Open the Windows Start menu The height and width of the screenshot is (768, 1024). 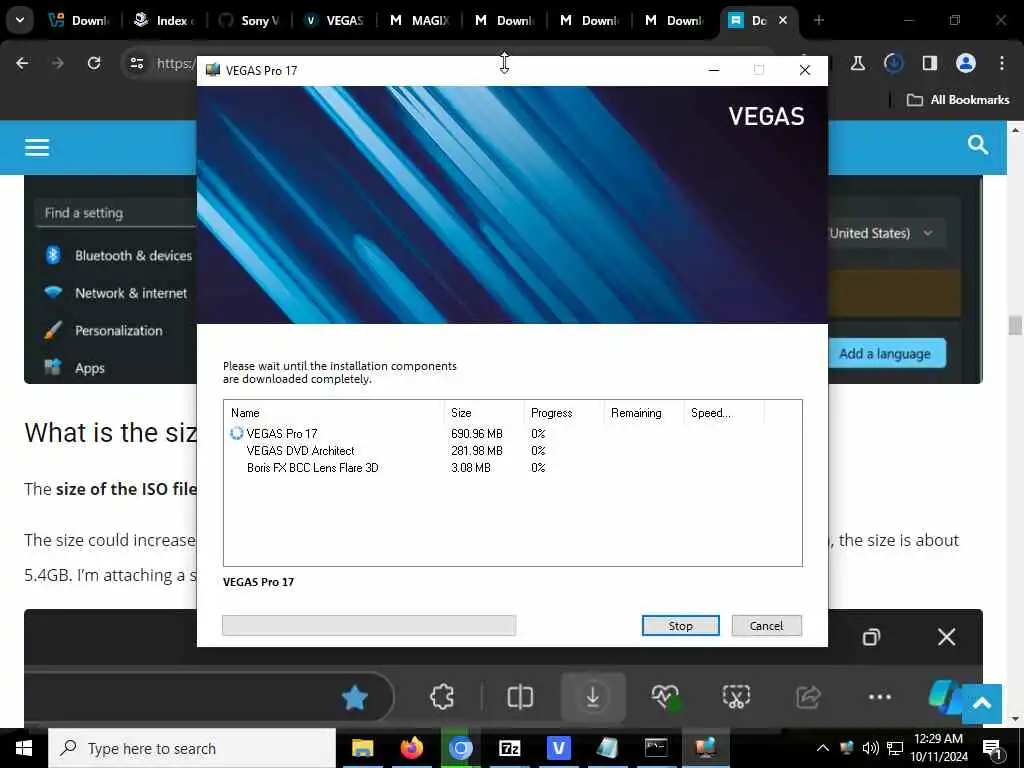point(24,748)
